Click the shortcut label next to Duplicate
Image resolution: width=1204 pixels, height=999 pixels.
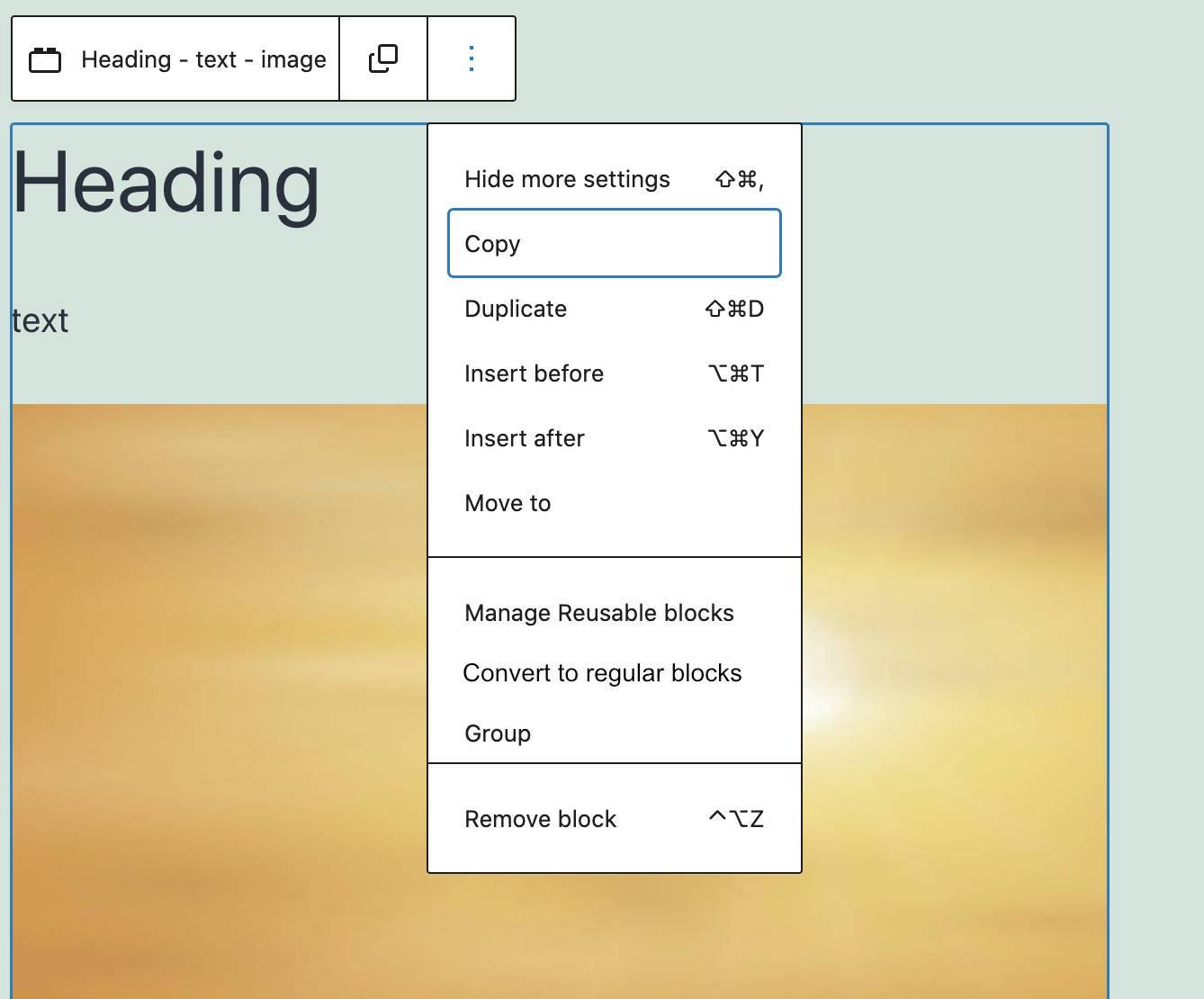734,309
